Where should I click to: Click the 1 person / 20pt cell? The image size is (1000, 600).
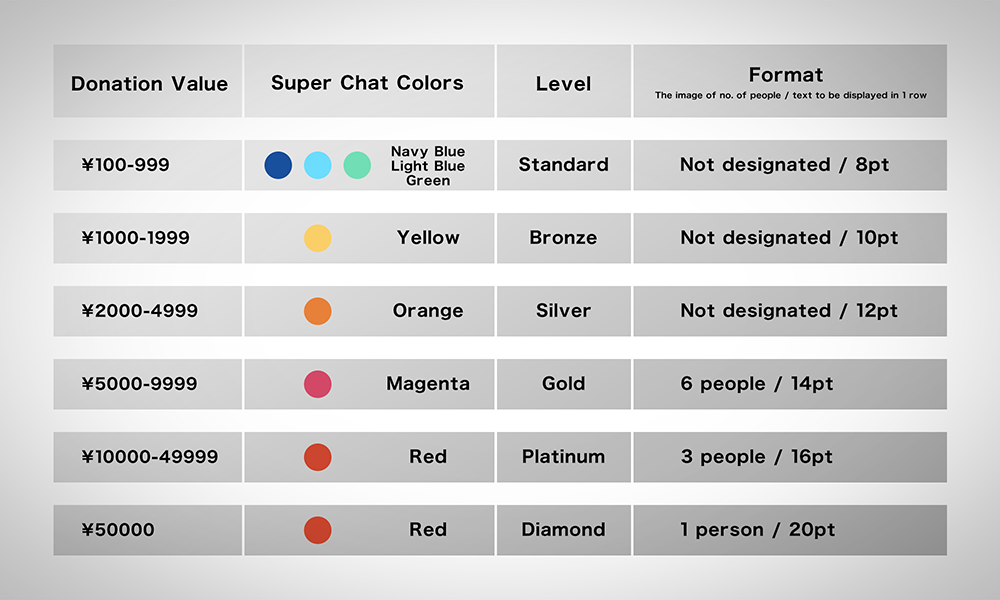click(790, 530)
